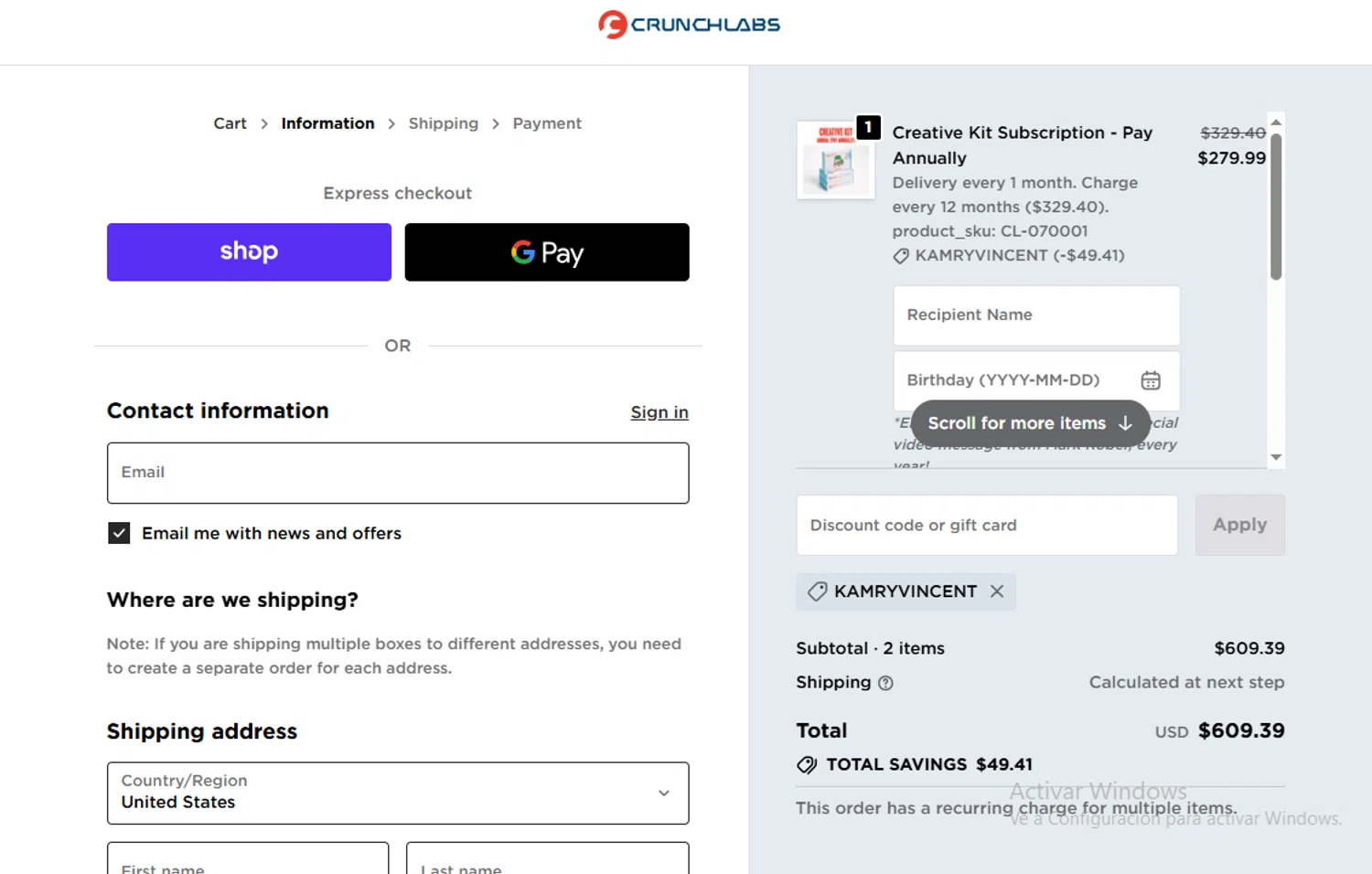Image resolution: width=1372 pixels, height=874 pixels.
Task: Click the Discount code or gift card field
Action: click(x=986, y=526)
